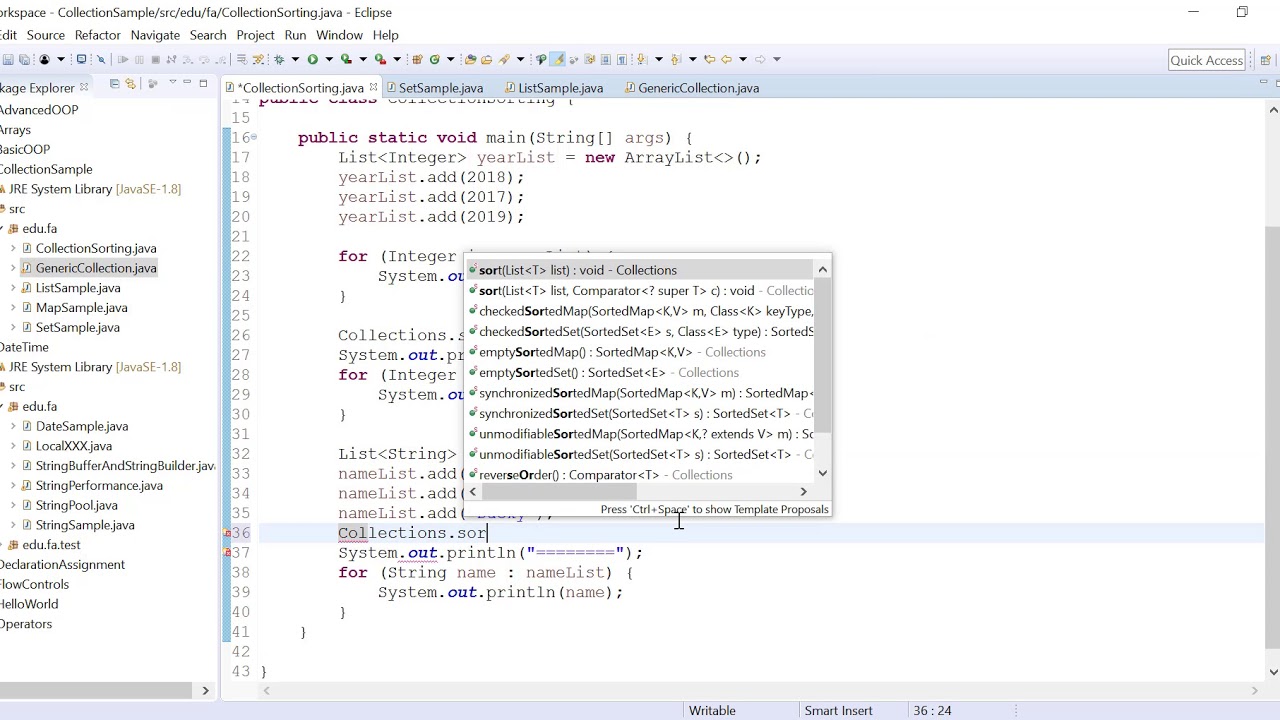
Task: Close the CollectionSorting.java editor tab
Action: (x=373, y=88)
